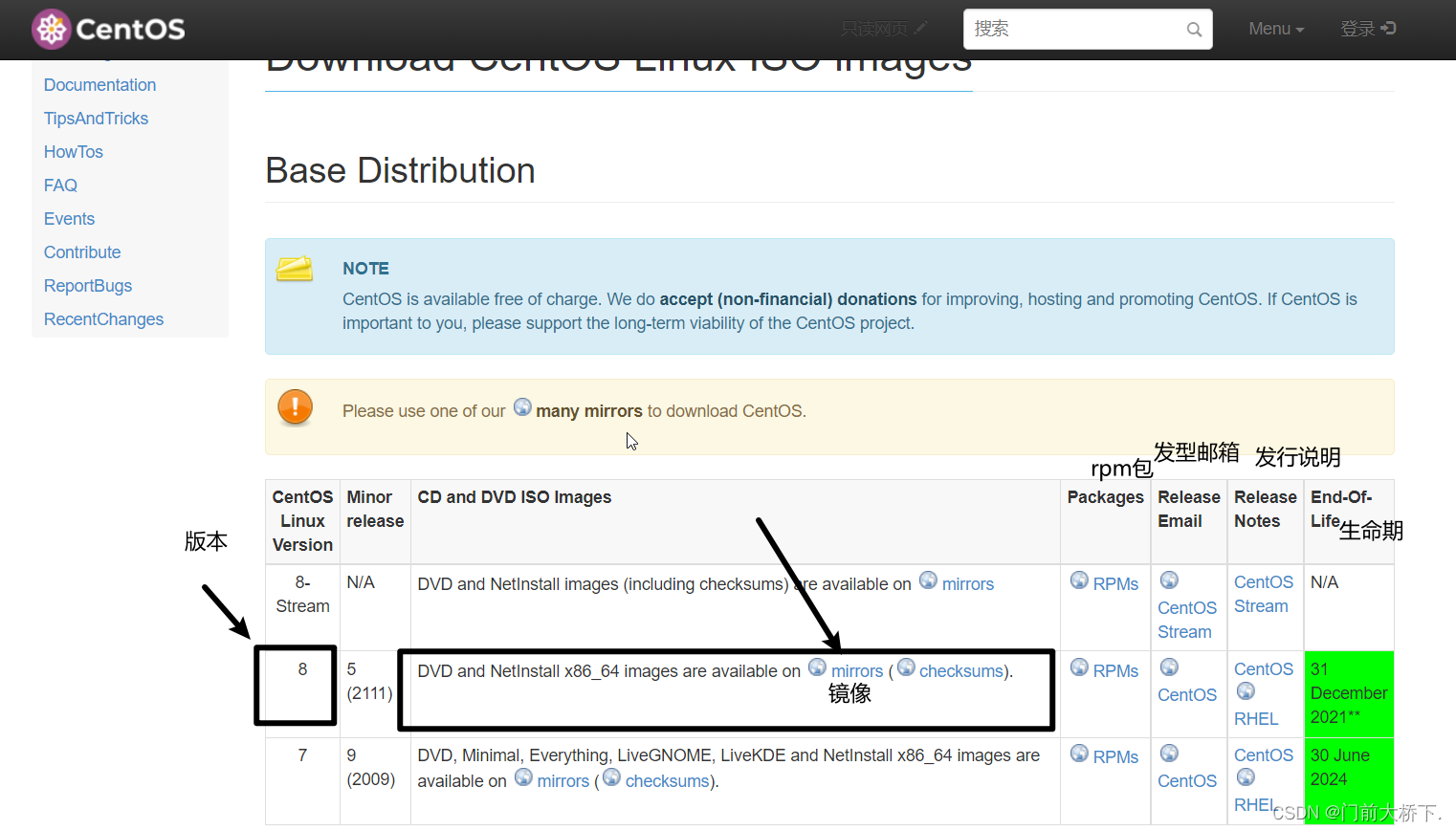This screenshot has height=831, width=1456.
Task: Click the 'many mirrors' link
Action: [588, 411]
